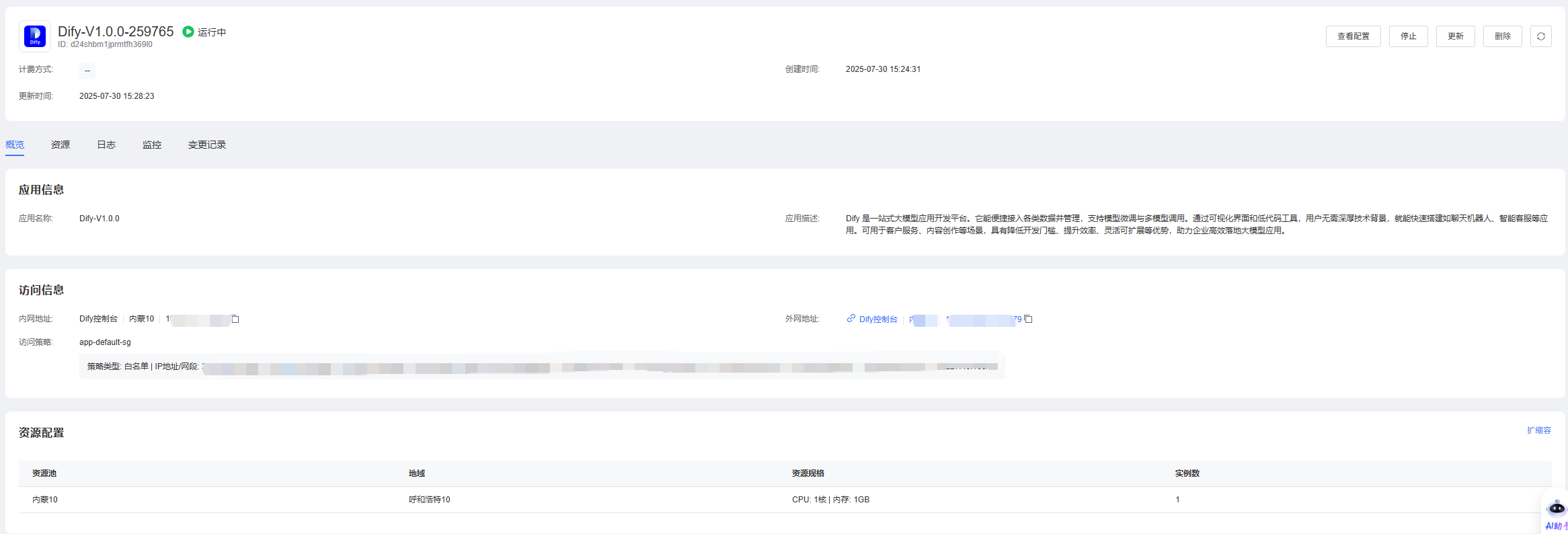1568x534 pixels.
Task: Click the 内蒙10 resource pool cell
Action: [45, 500]
